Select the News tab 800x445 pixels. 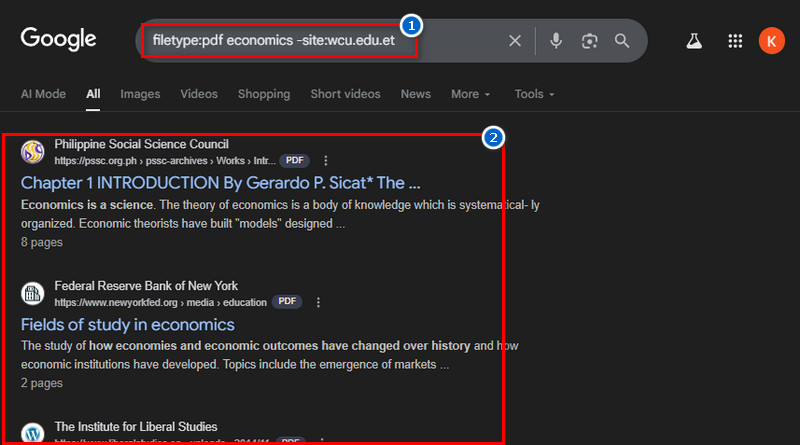pyautogui.click(x=415, y=94)
